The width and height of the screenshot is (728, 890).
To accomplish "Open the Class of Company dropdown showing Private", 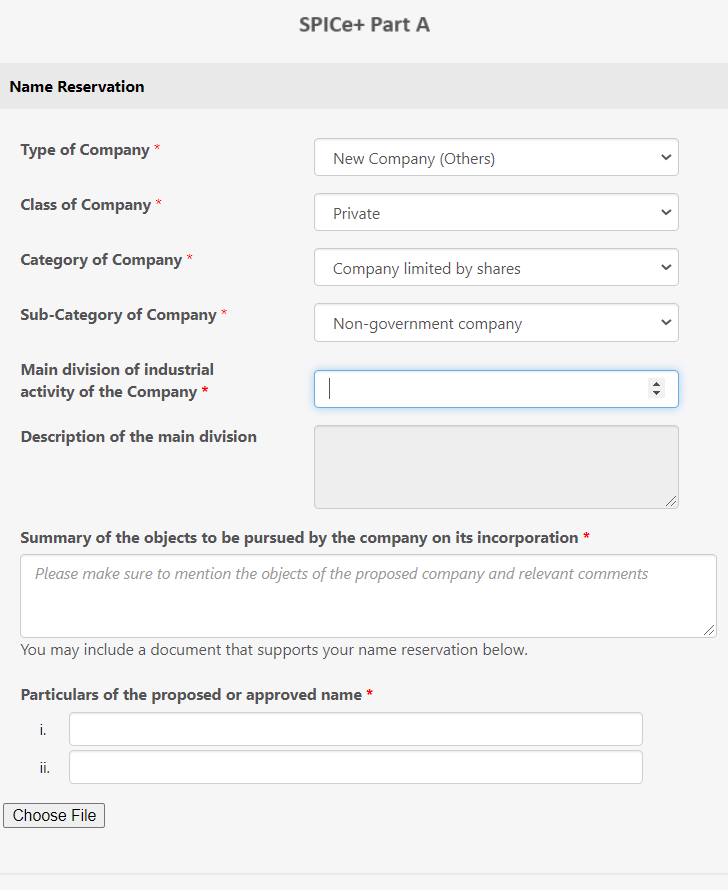I will pos(496,212).
